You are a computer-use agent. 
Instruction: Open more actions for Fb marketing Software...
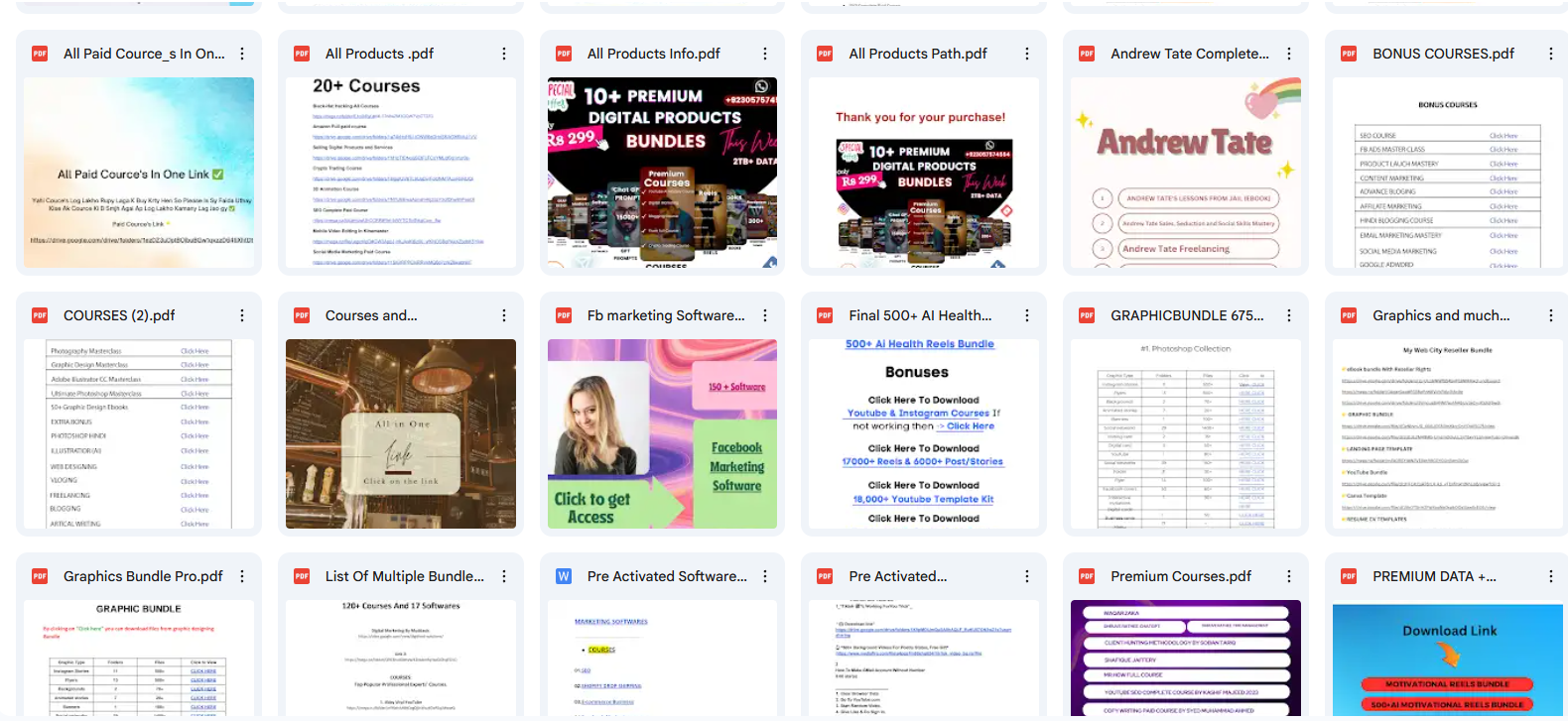click(x=765, y=315)
